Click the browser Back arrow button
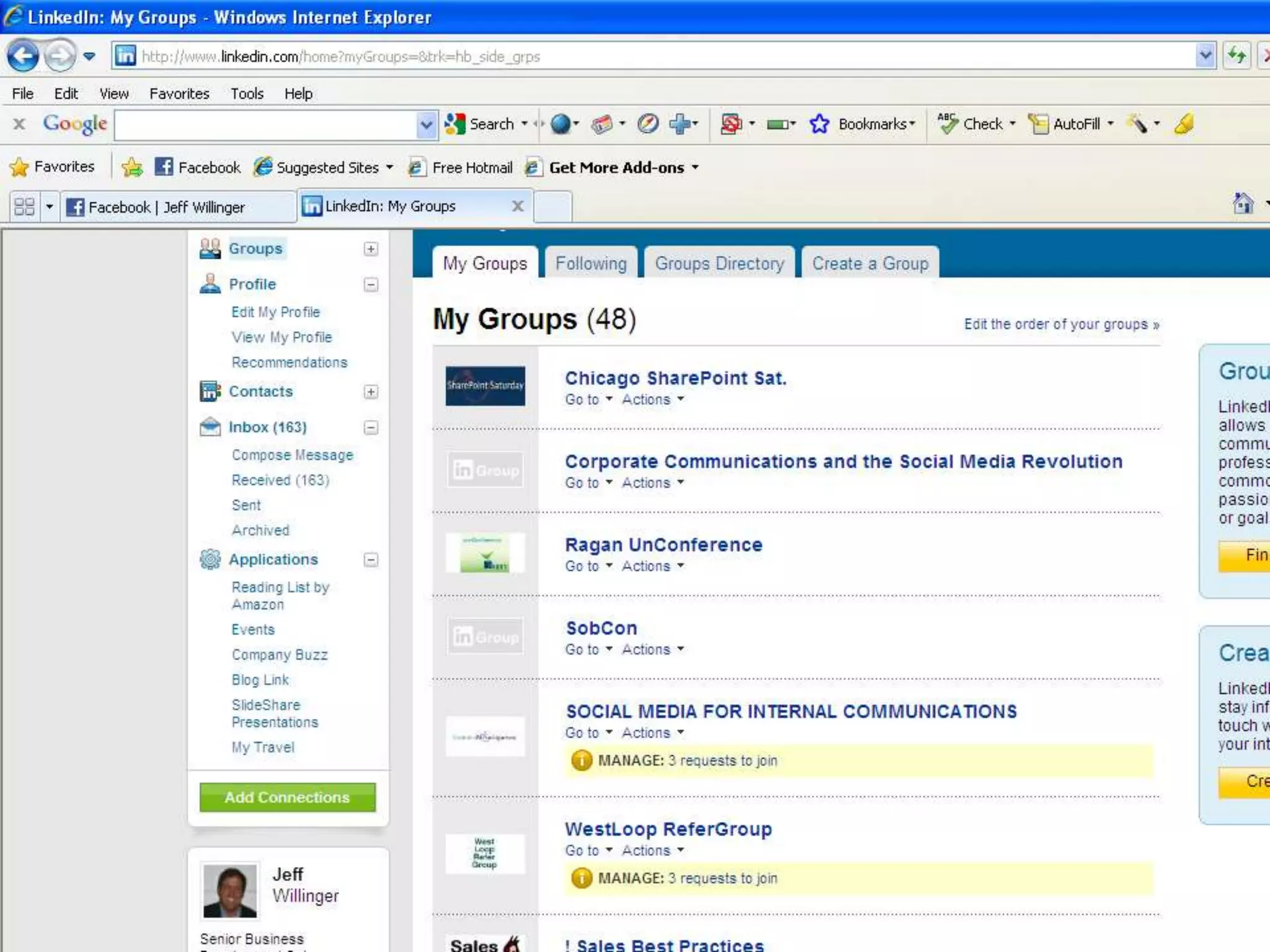This screenshot has height=952, width=1270. (23, 56)
